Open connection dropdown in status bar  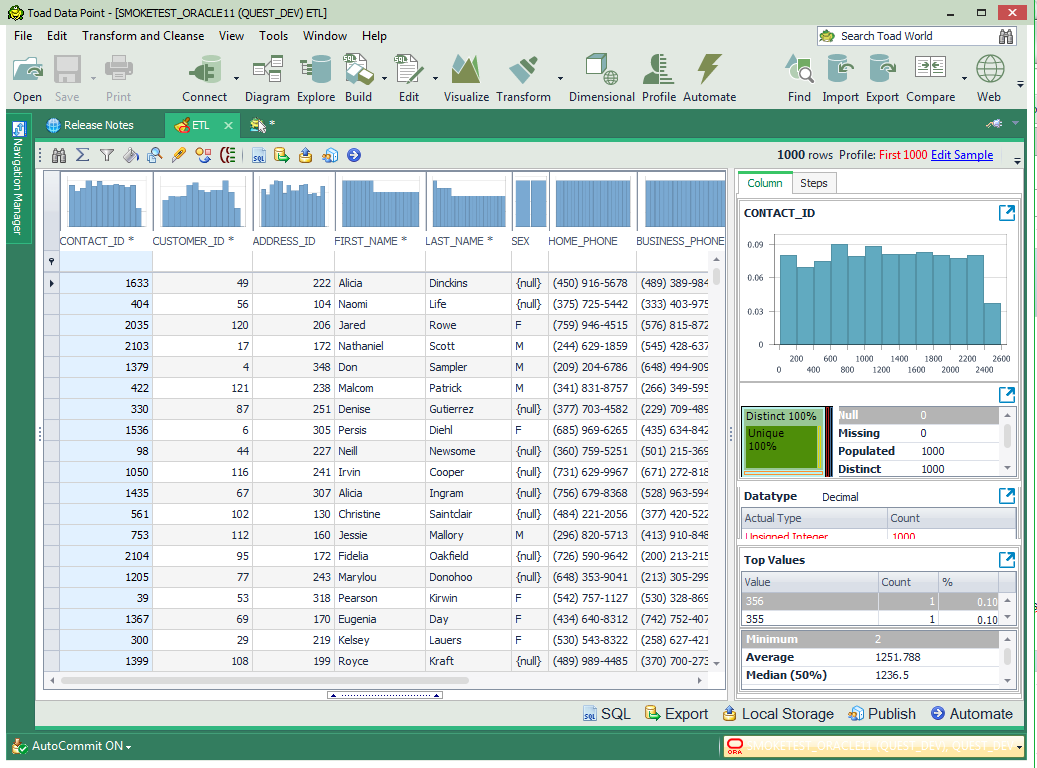(x=1019, y=747)
